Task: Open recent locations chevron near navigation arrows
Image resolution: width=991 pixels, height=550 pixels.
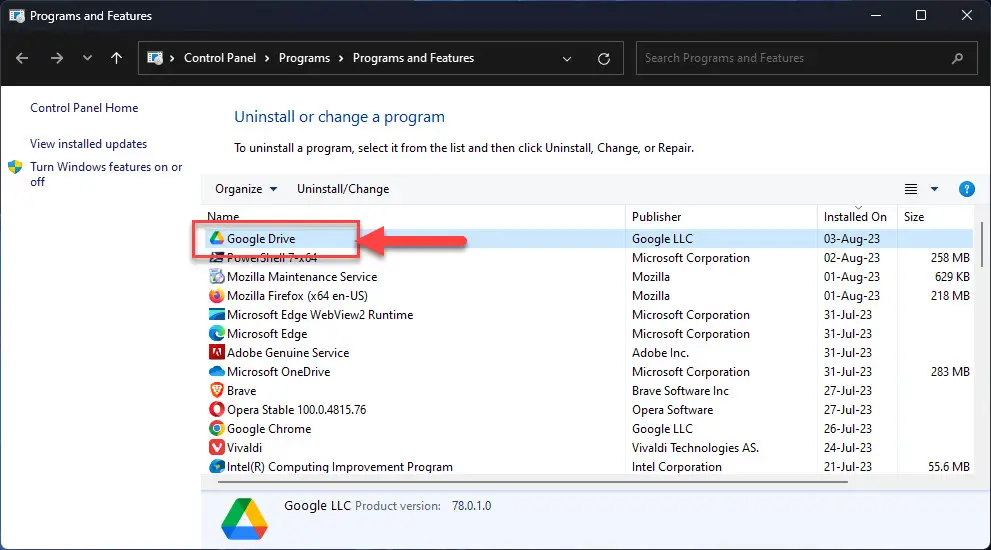Action: pos(87,58)
